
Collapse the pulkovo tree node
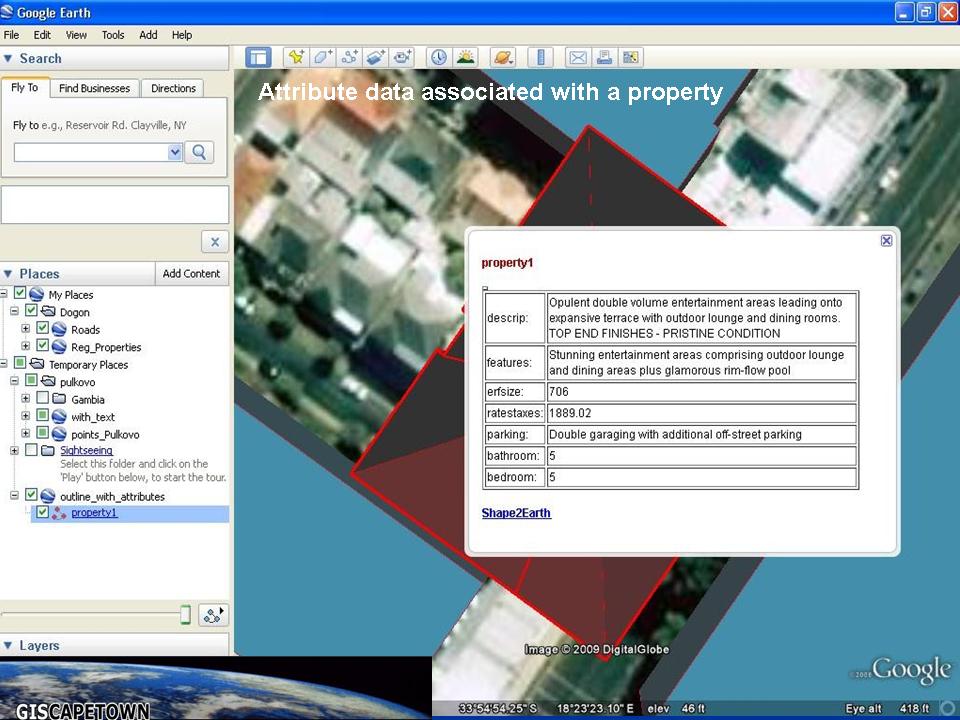pyautogui.click(x=15, y=381)
